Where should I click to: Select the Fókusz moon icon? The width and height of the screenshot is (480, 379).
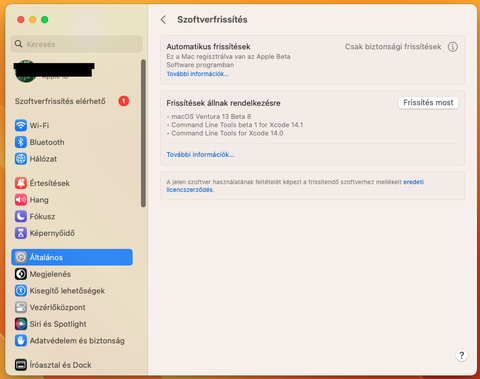point(21,217)
